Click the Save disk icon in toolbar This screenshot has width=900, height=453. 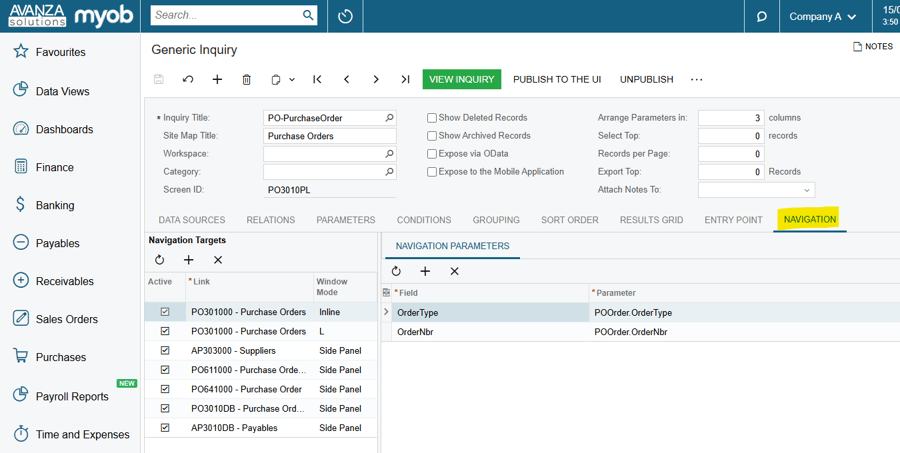[x=159, y=79]
